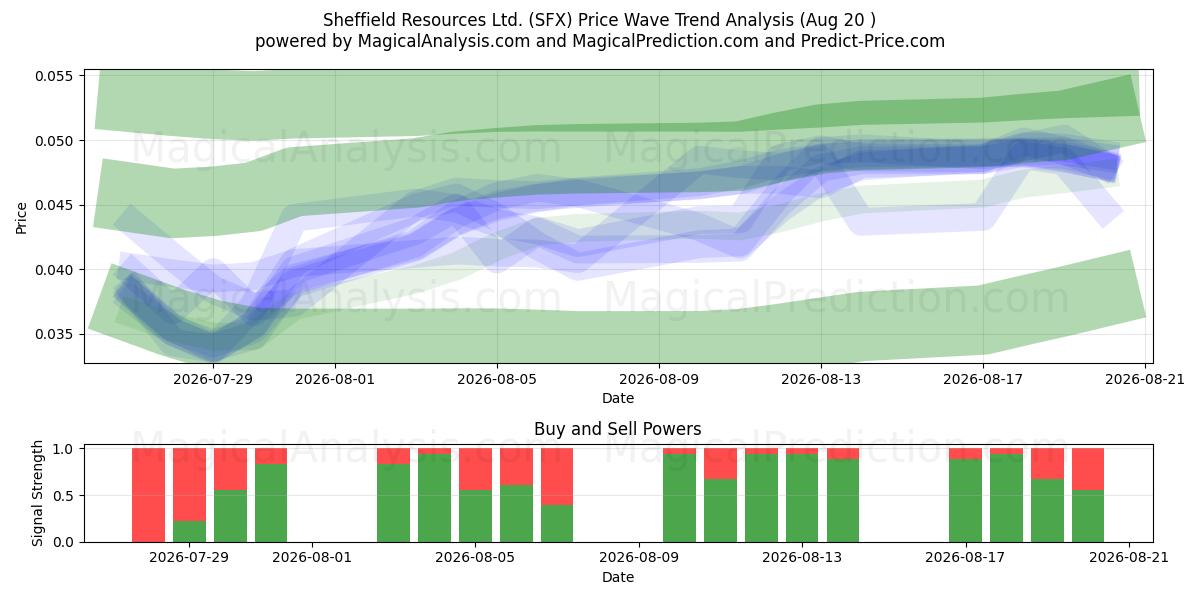Click the chart title mentioning Sheffield Resources Ltd.
The image size is (1200, 600).
pyautogui.click(x=600, y=20)
